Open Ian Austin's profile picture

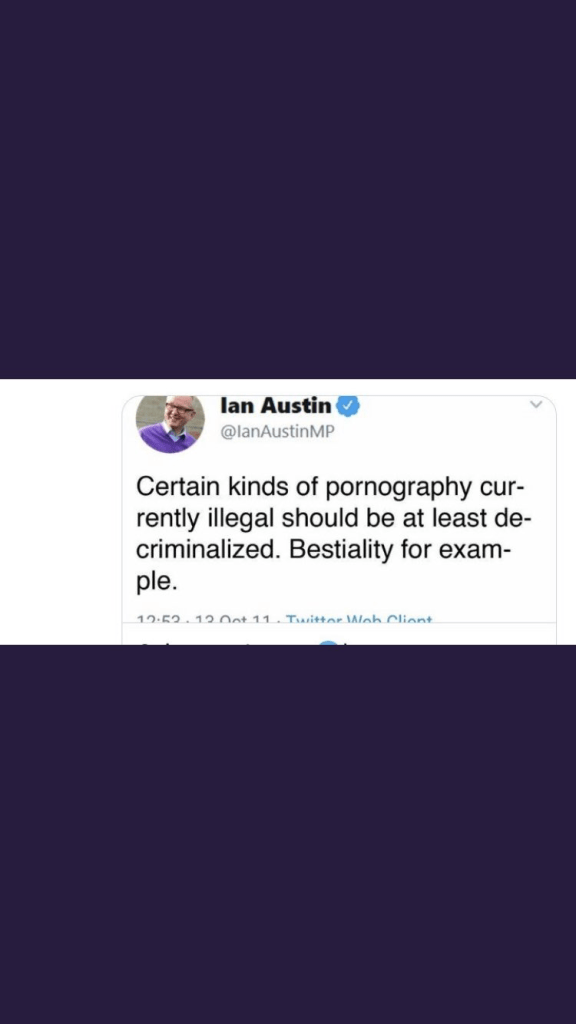pyautogui.click(x=170, y=423)
